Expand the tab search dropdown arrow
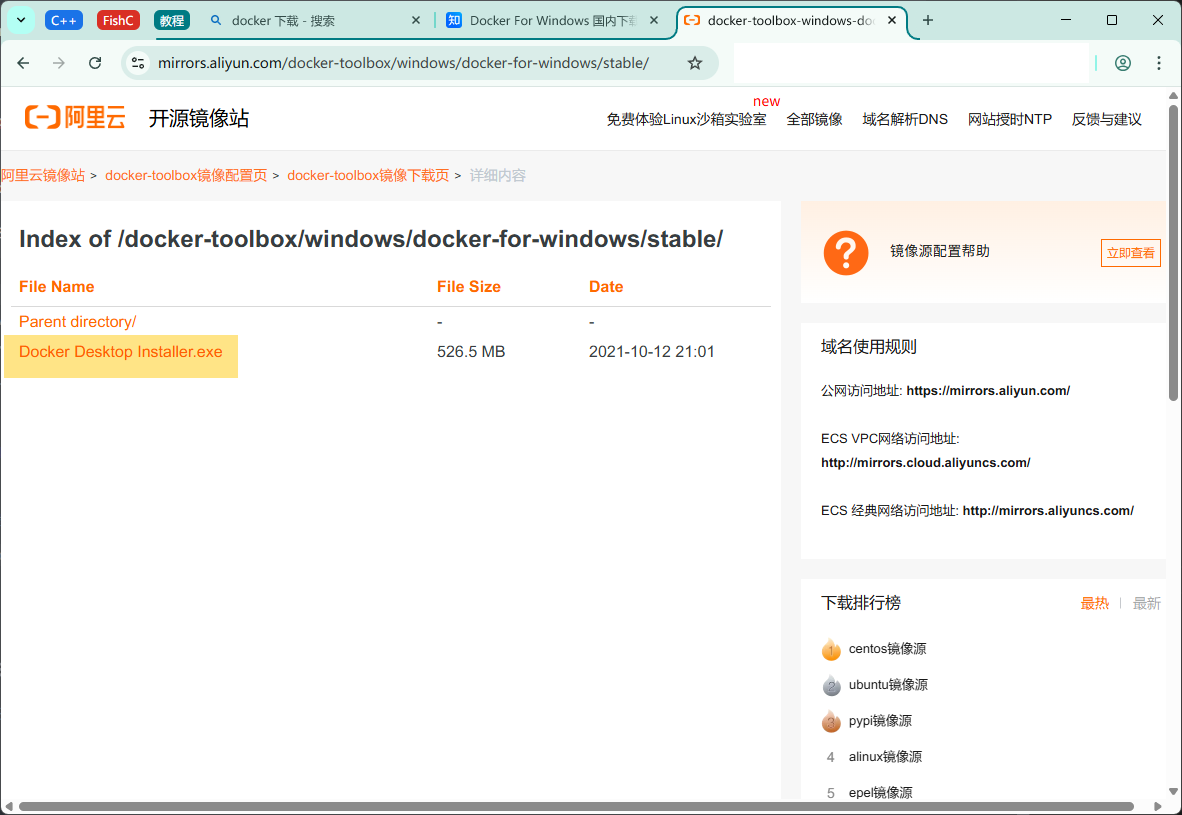This screenshot has width=1182, height=815. [x=21, y=20]
